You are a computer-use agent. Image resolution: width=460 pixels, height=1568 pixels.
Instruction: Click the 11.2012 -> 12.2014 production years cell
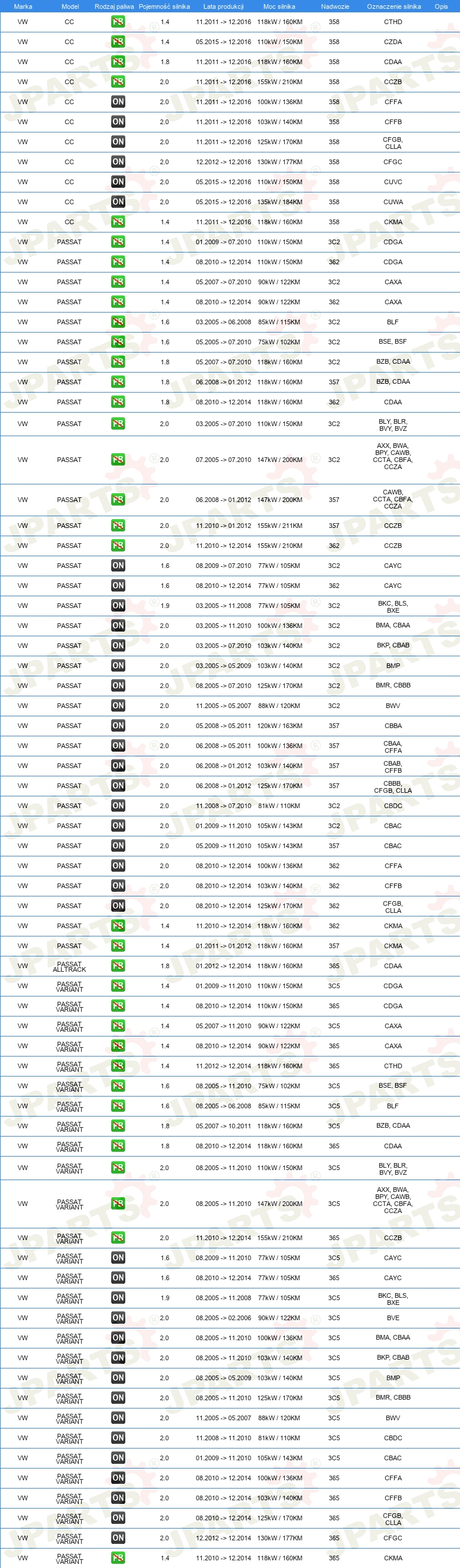pyautogui.click(x=224, y=1066)
